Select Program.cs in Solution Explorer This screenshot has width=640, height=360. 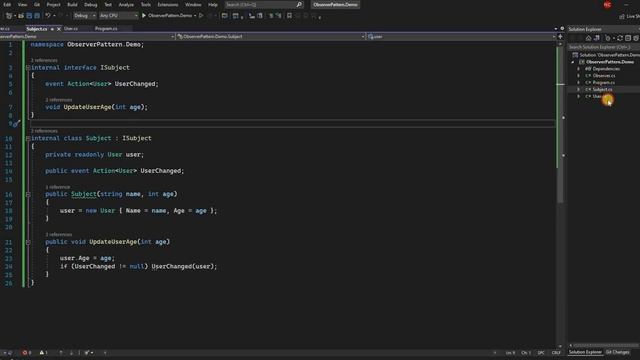click(x=604, y=82)
